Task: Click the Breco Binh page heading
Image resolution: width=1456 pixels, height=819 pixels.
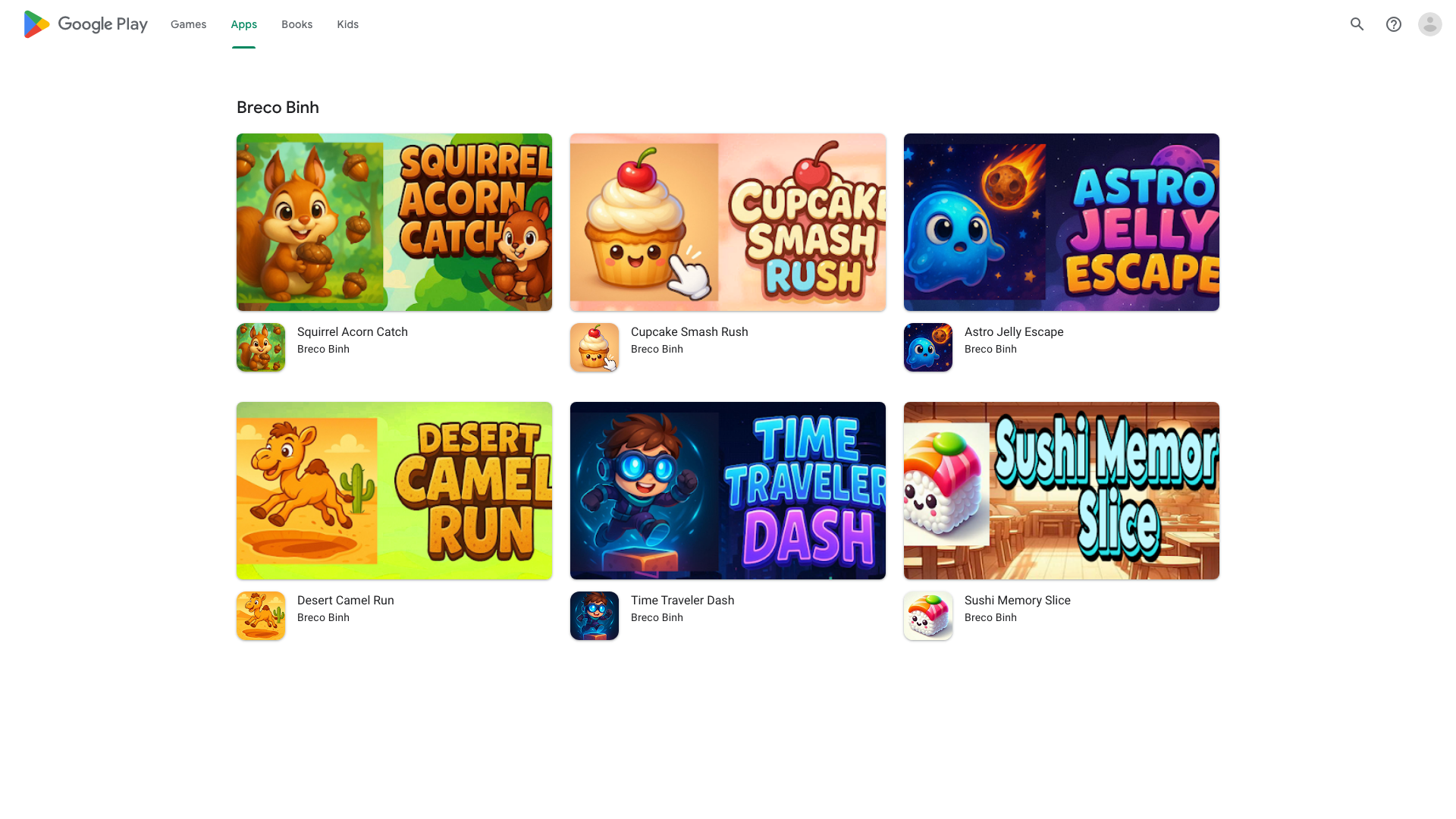Action: (x=278, y=108)
